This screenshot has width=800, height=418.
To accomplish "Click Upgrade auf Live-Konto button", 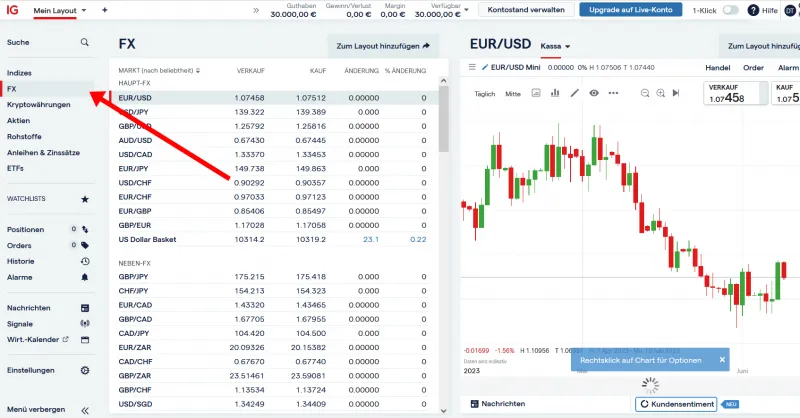I will click(631, 10).
